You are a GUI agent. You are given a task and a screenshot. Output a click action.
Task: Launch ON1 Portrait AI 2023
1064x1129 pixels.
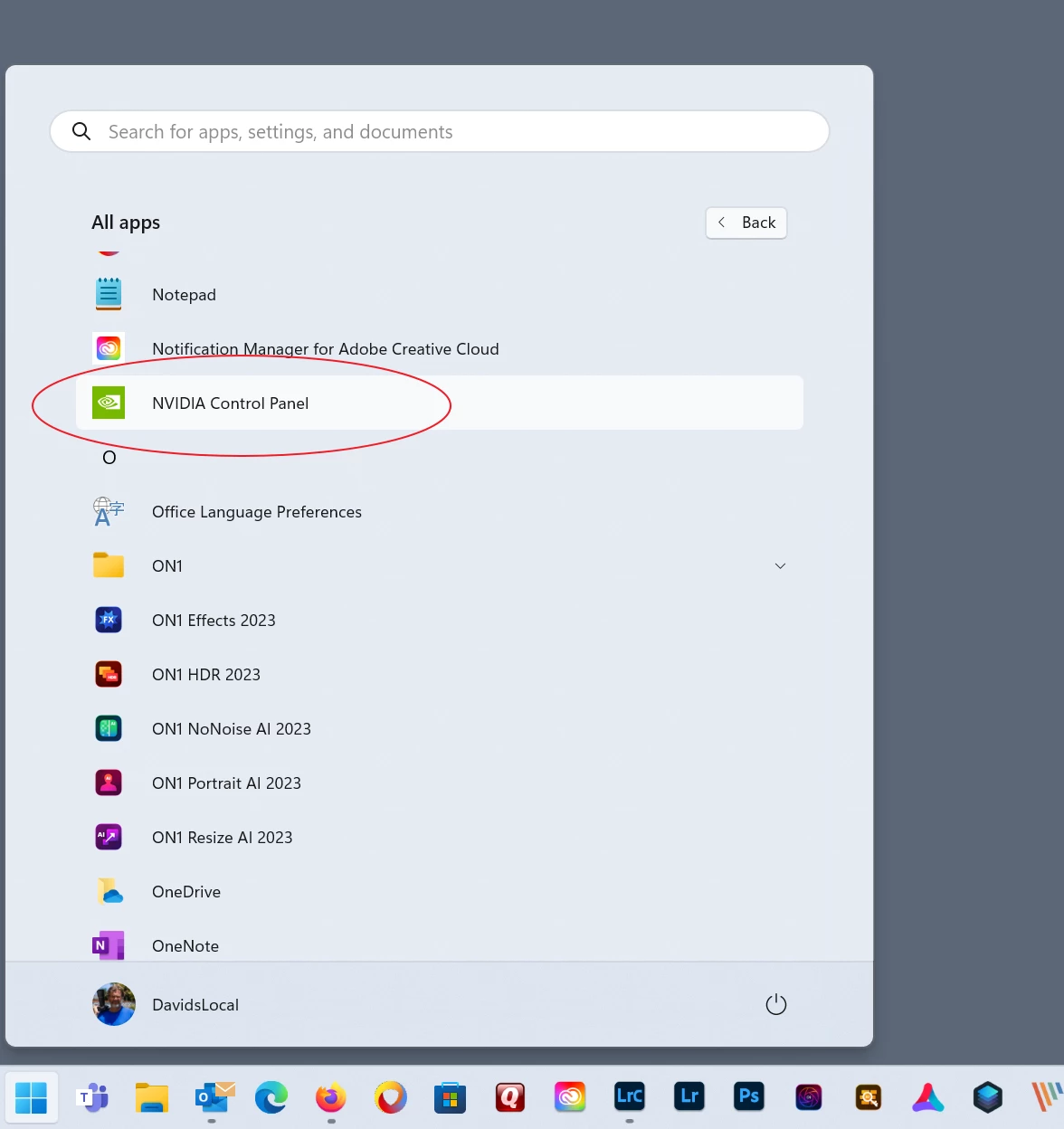440,783
